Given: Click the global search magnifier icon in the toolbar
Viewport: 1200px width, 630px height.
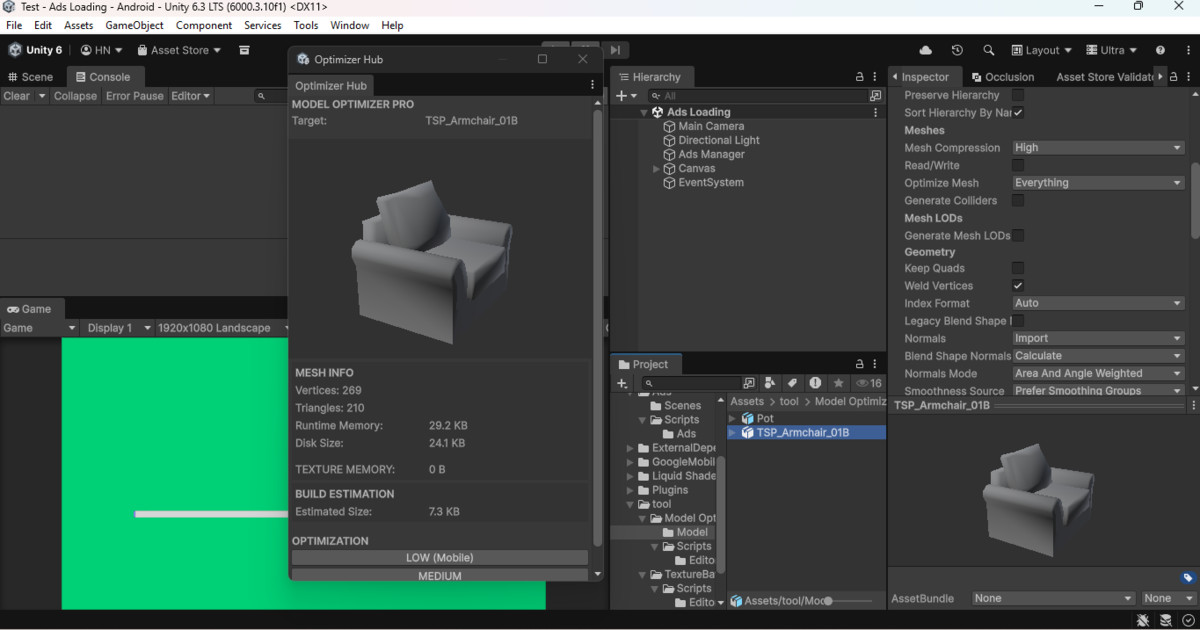Looking at the screenshot, I should coord(989,50).
